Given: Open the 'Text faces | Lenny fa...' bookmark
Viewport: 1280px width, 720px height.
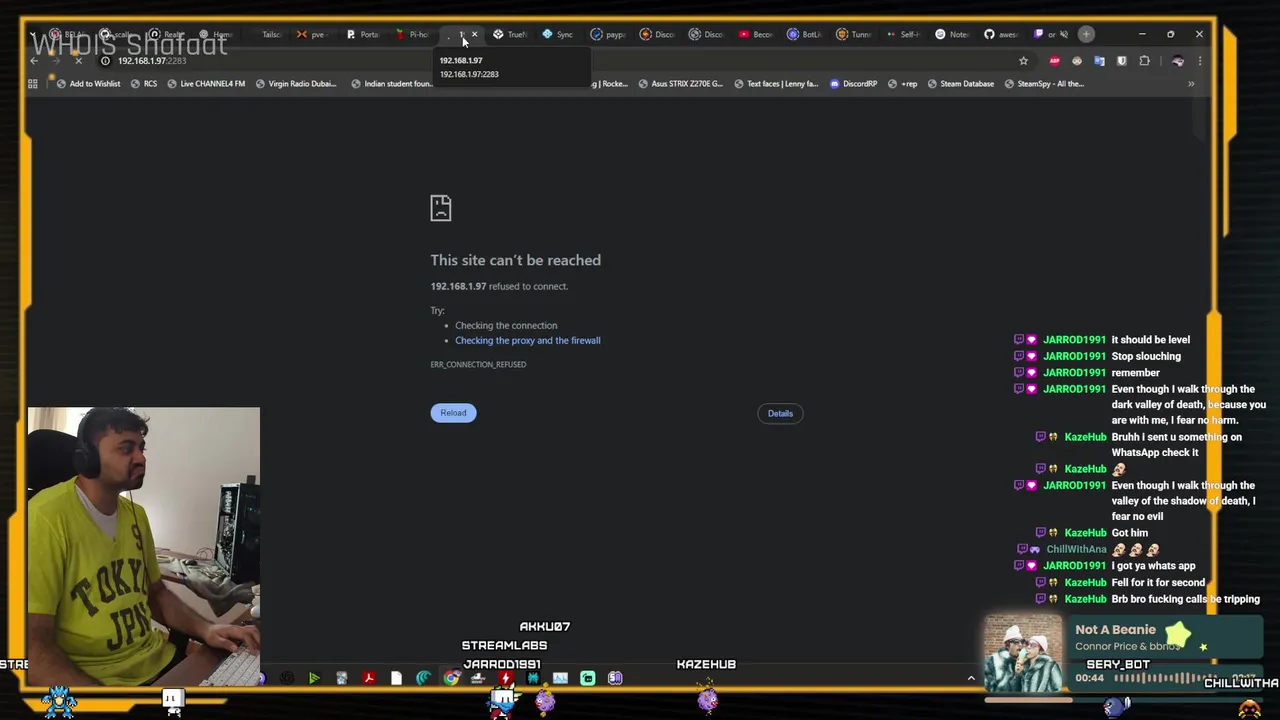Looking at the screenshot, I should pos(776,84).
